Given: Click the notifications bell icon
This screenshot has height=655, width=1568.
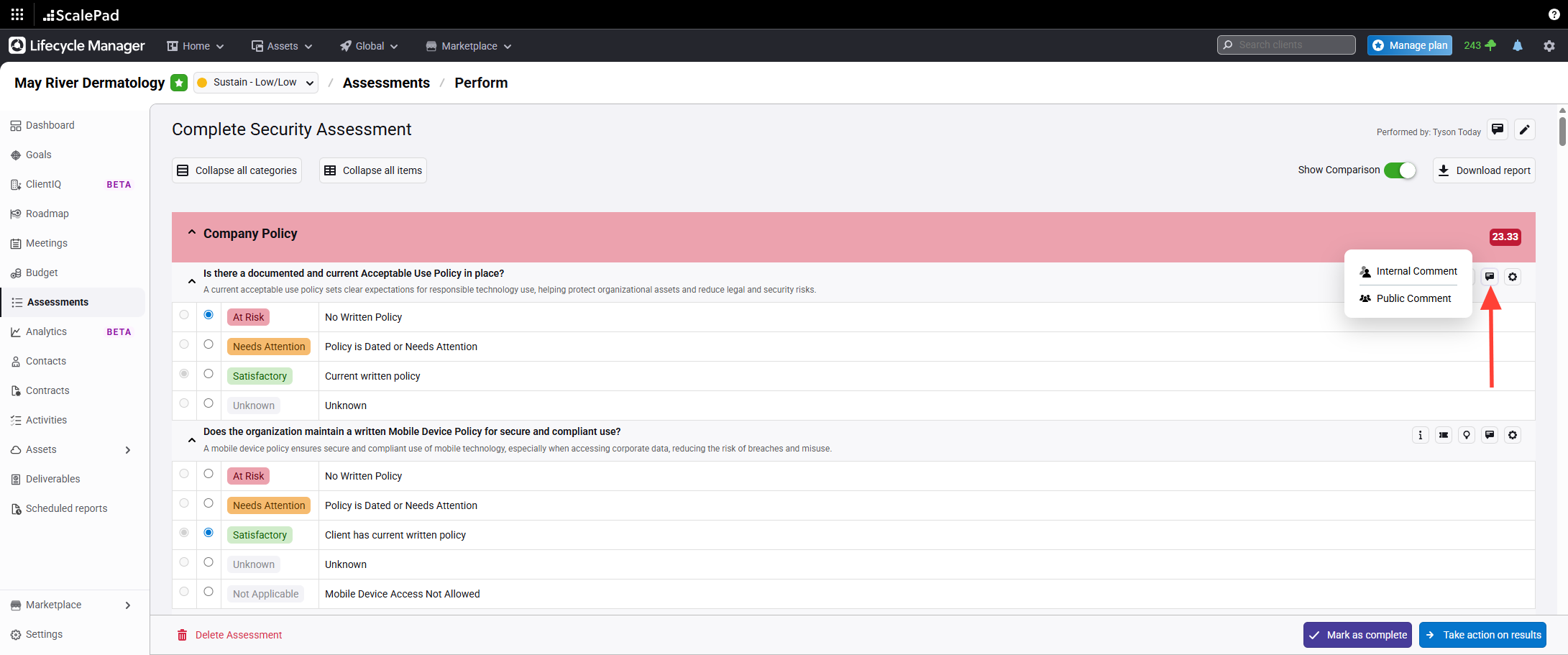Looking at the screenshot, I should [1518, 45].
